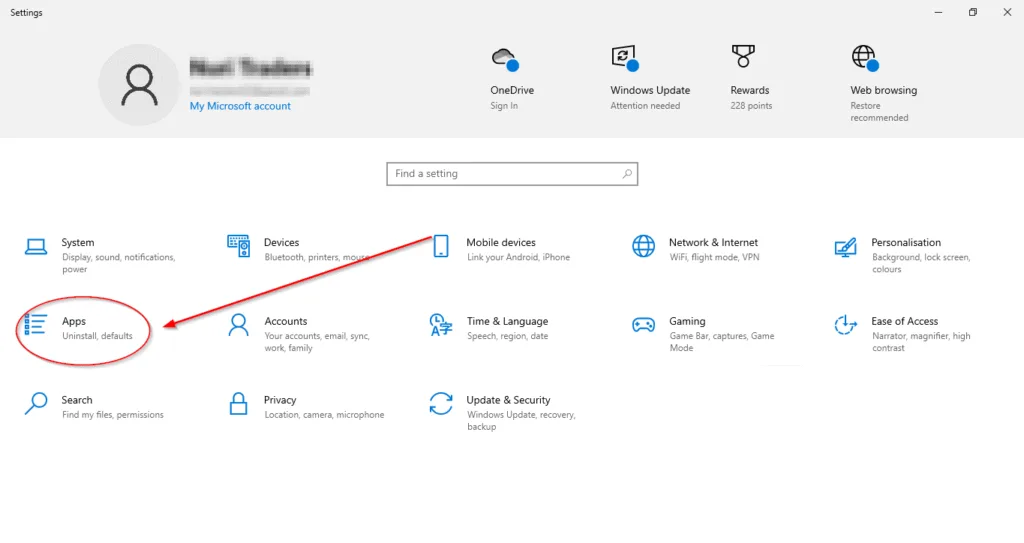Open Time & Language icon
Image resolution: width=1024 pixels, height=543 pixels.
pos(441,325)
